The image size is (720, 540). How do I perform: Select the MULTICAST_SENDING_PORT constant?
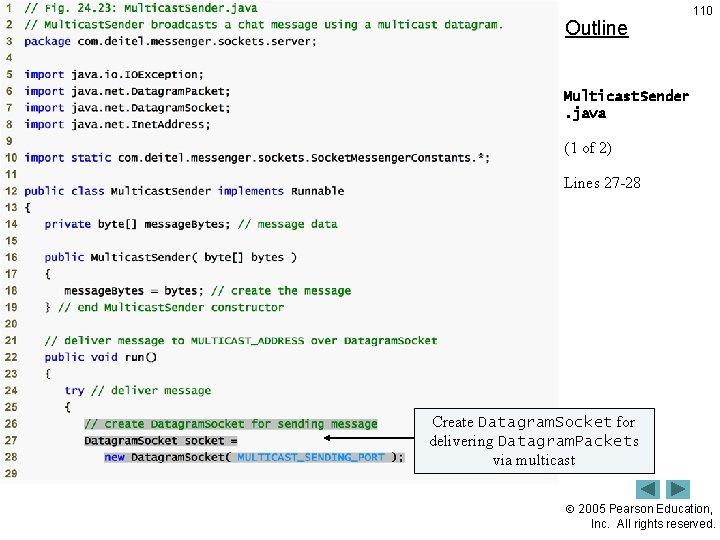[311, 457]
